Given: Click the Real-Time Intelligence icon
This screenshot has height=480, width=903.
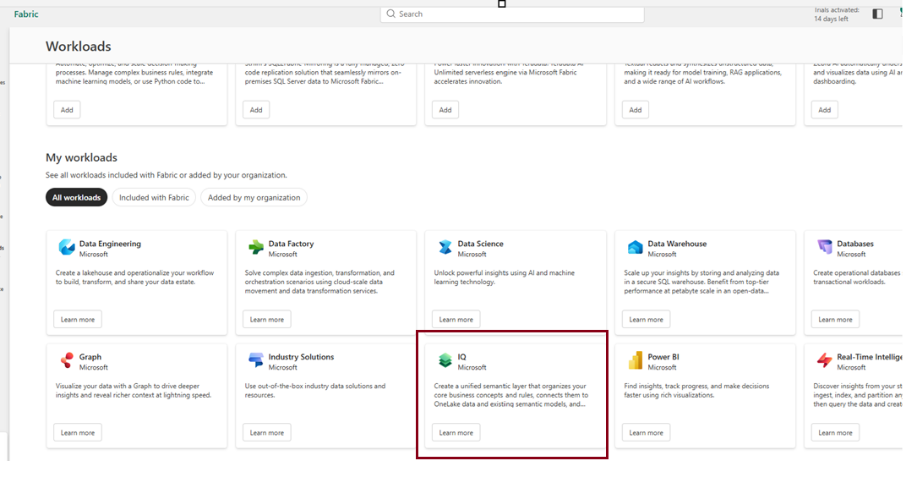Looking at the screenshot, I should click(x=825, y=361).
